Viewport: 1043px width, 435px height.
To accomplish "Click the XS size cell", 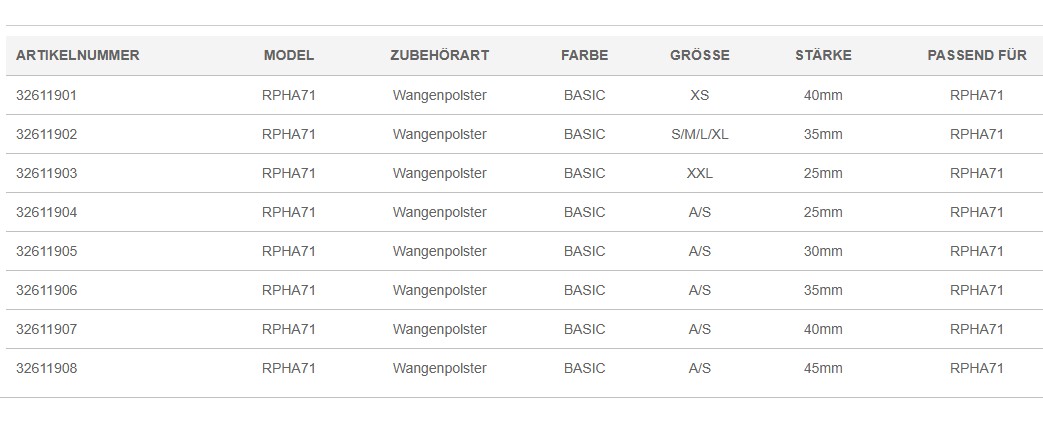I will [700, 95].
